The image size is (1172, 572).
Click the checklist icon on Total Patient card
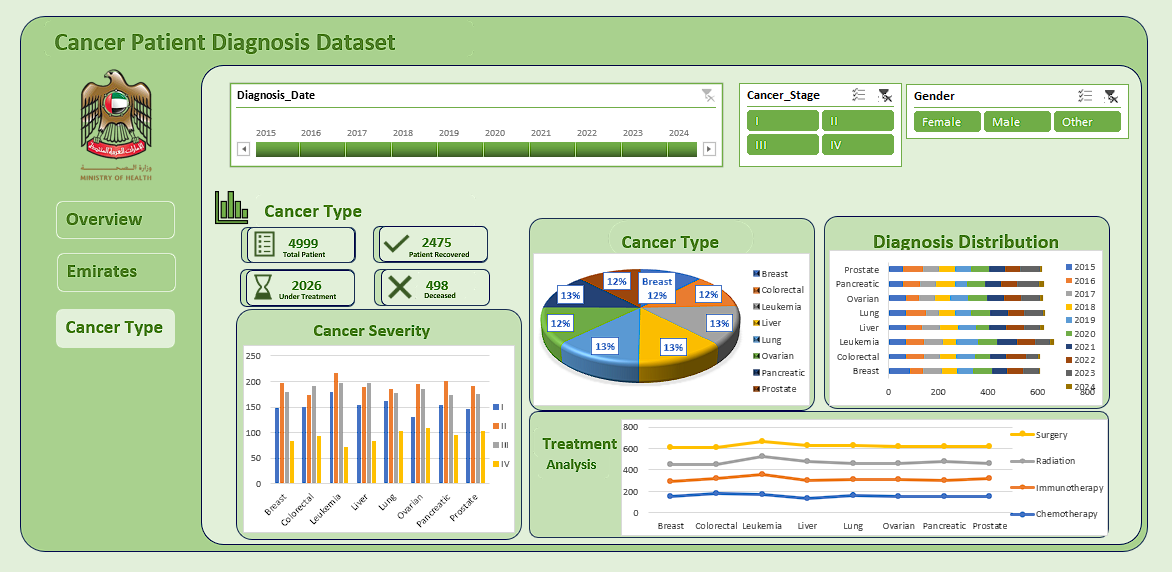point(264,243)
